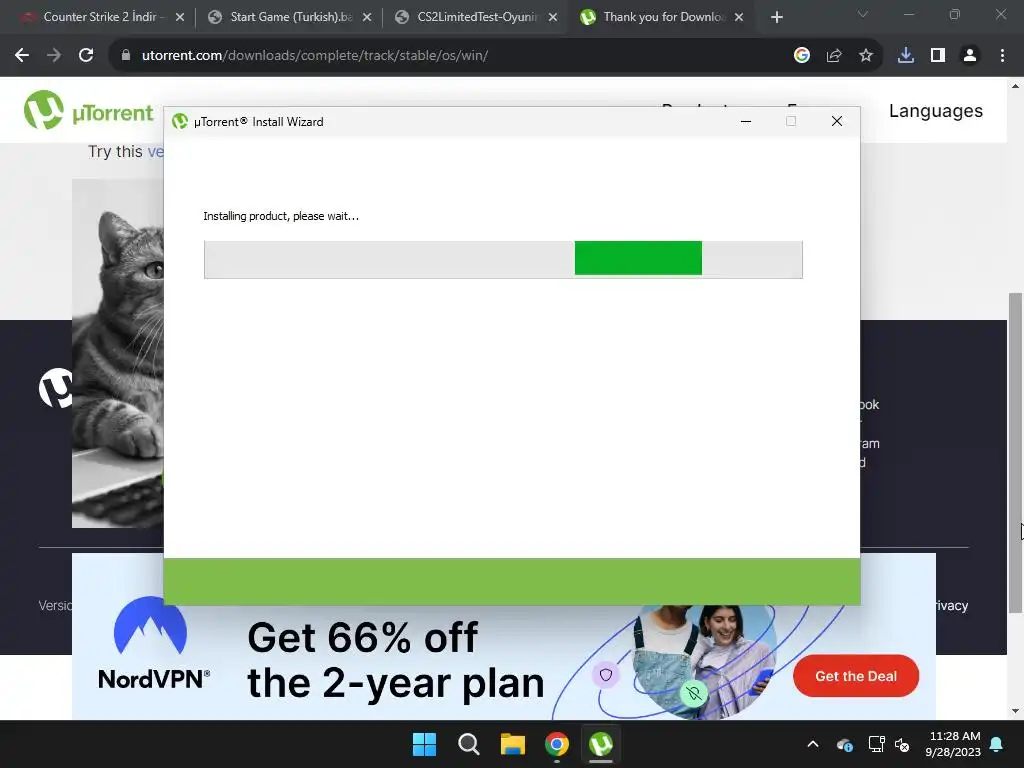
Task: Click the Chrome forward arrow
Action: point(54,56)
